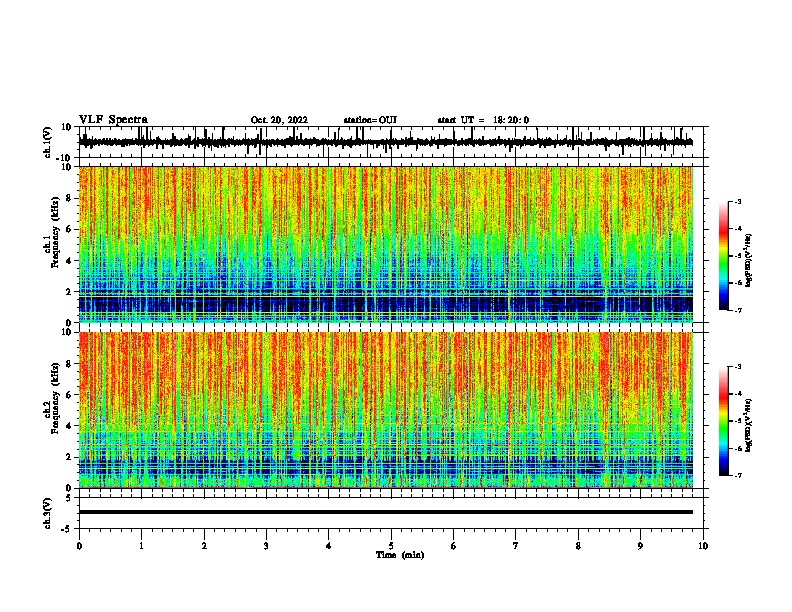Click the 'Time (min)' axis label
This screenshot has height=612, width=792.
pyautogui.click(x=400, y=555)
